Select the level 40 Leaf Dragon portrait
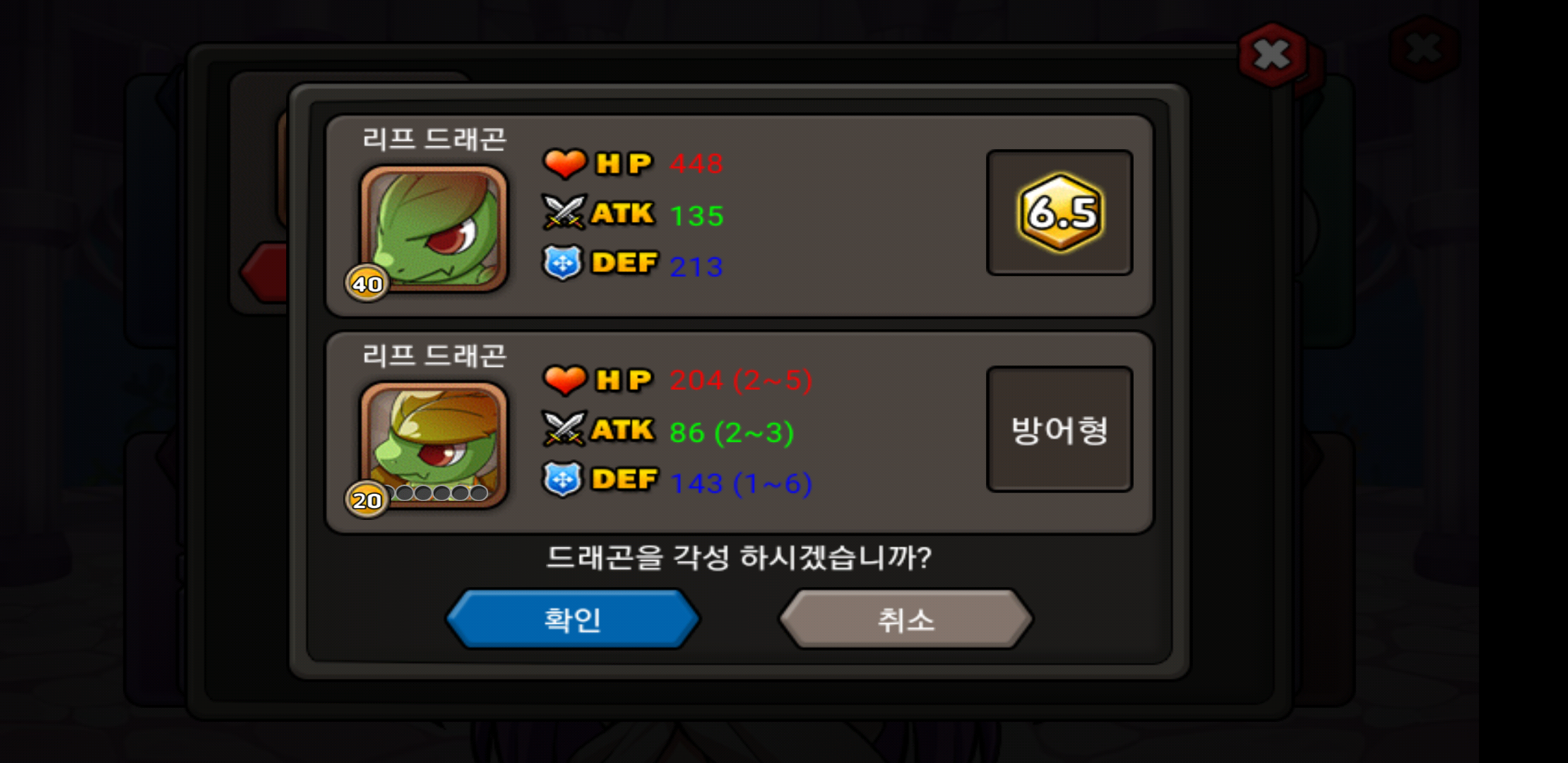 point(434,227)
